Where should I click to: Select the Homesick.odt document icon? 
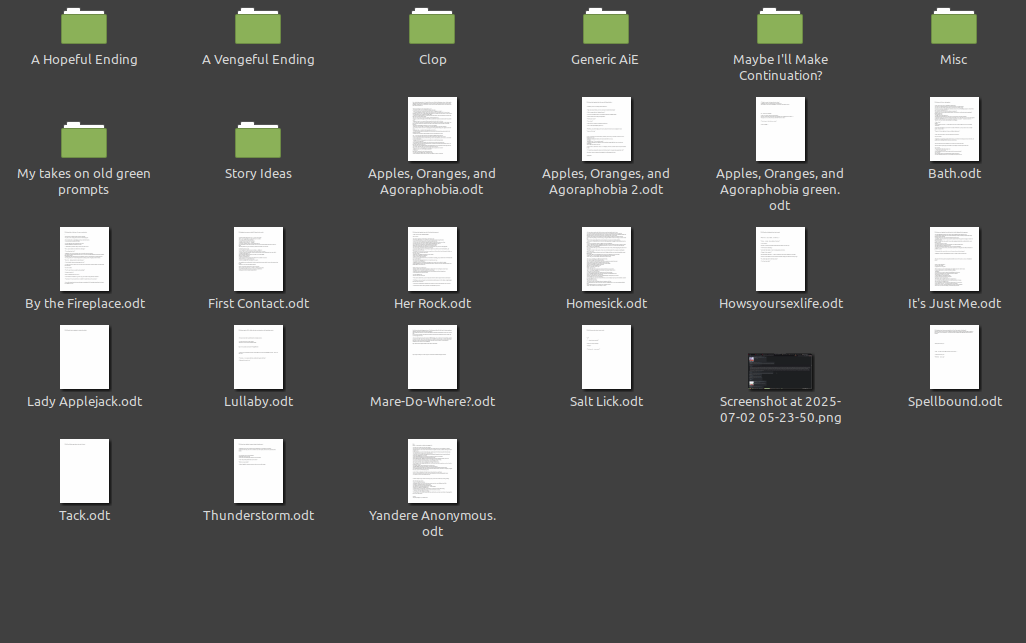[x=607, y=259]
